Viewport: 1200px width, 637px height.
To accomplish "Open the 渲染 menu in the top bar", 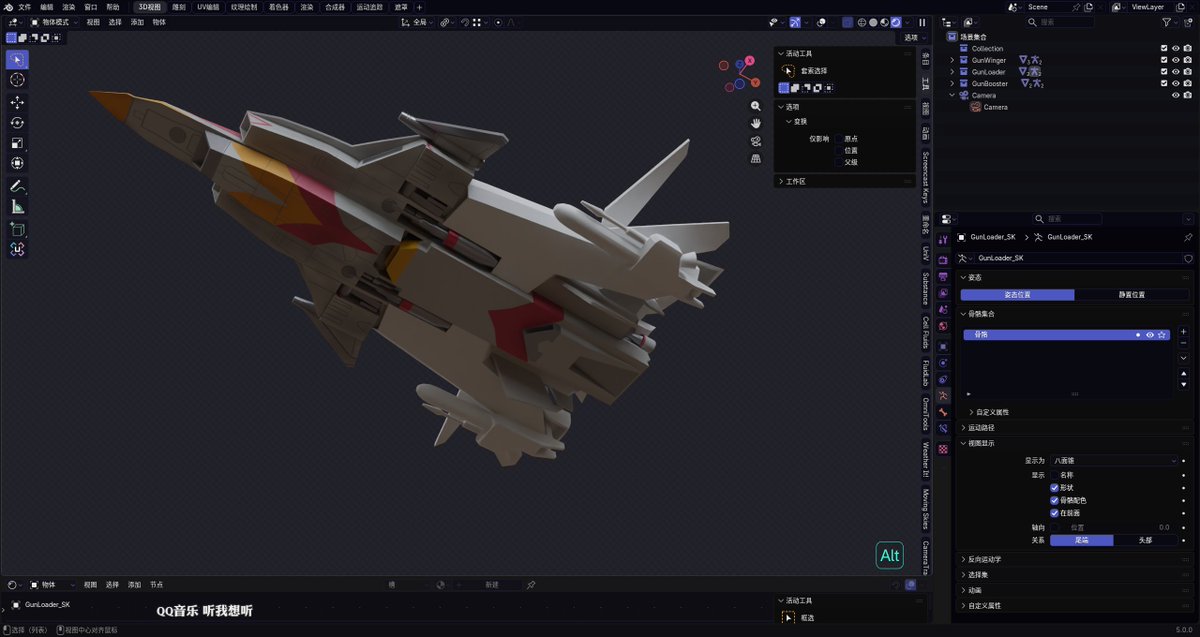I will point(67,7).
